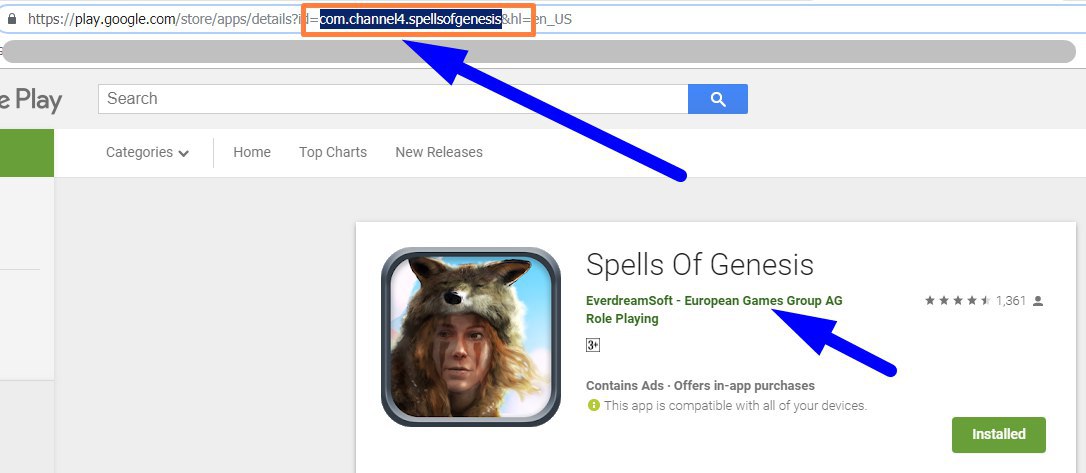1086x473 pixels.
Task: Open New Releases tab
Action: (x=439, y=152)
